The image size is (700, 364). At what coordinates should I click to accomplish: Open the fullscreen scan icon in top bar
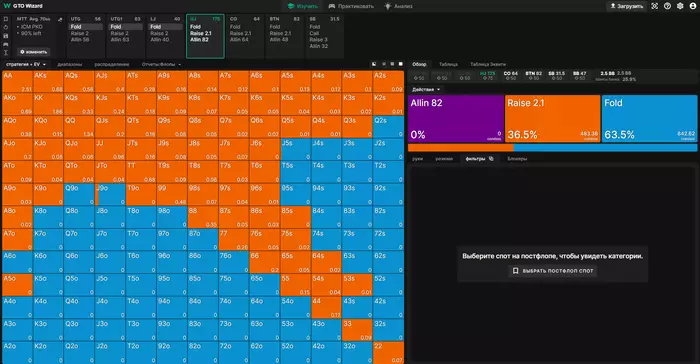(654, 6)
